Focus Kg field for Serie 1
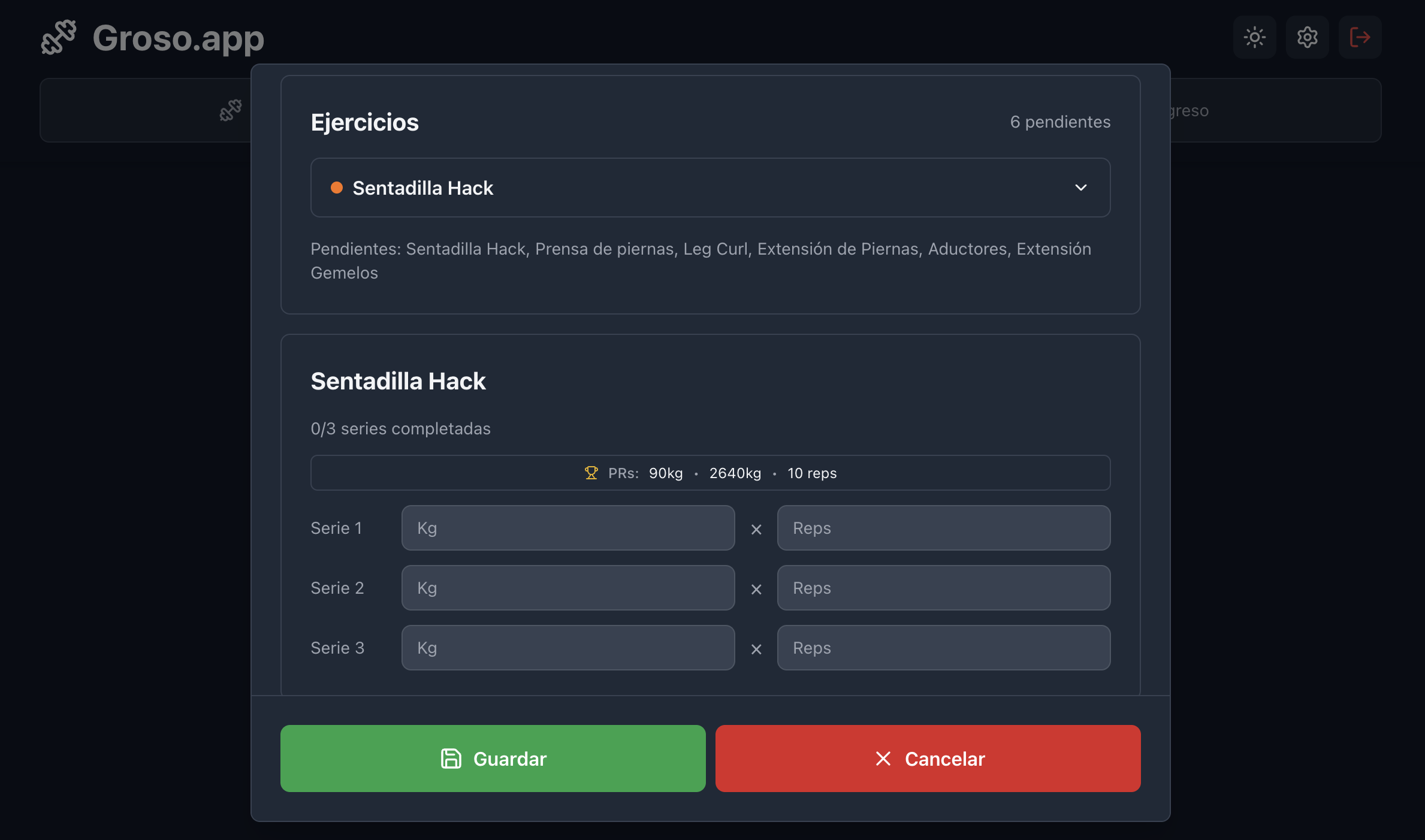Screen dimensions: 1425x840 tap(567, 528)
